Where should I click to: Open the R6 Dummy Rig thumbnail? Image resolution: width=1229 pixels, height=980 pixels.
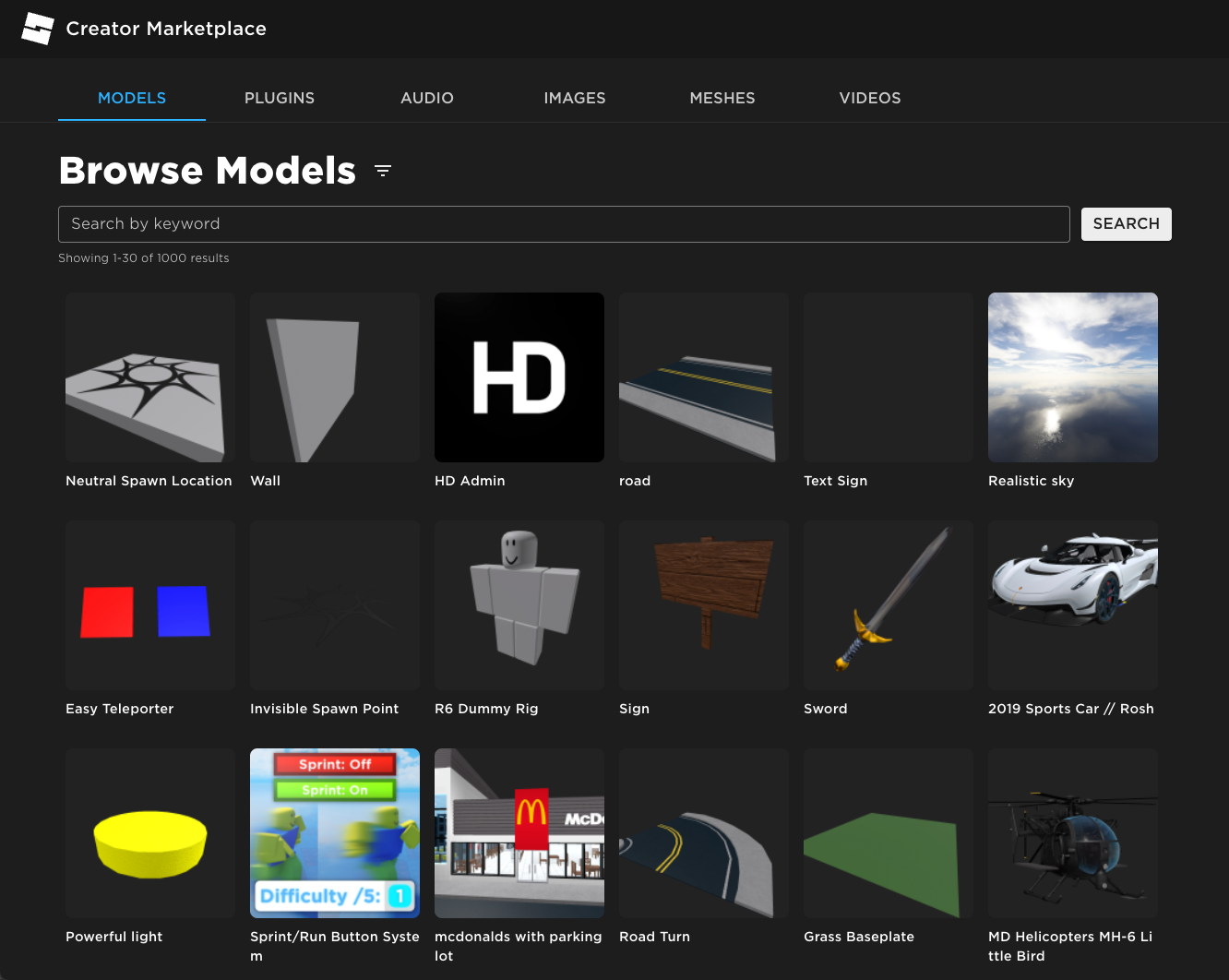point(519,604)
